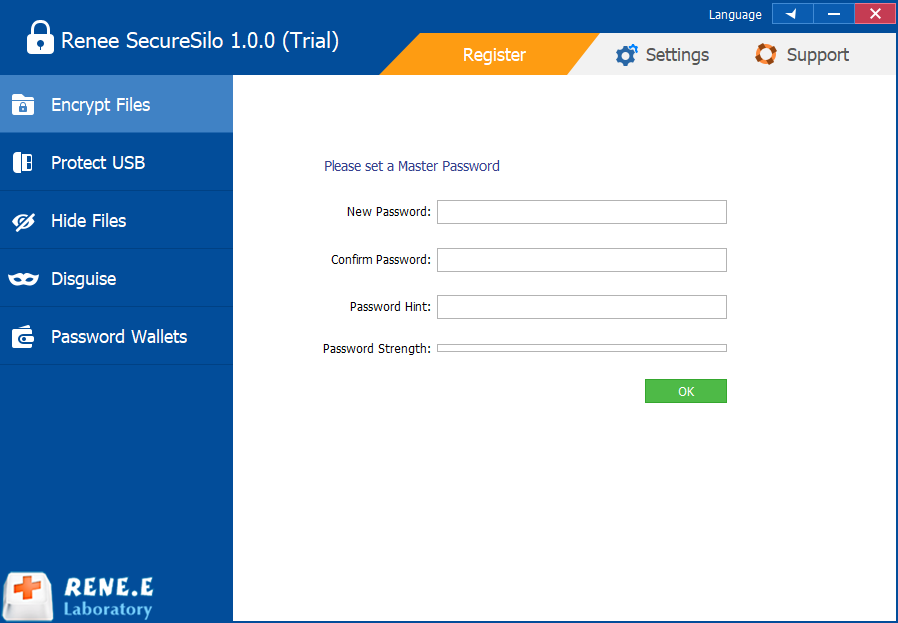The height and width of the screenshot is (623, 898).
Task: Select Hide Files text in sidebar
Action: tap(88, 220)
